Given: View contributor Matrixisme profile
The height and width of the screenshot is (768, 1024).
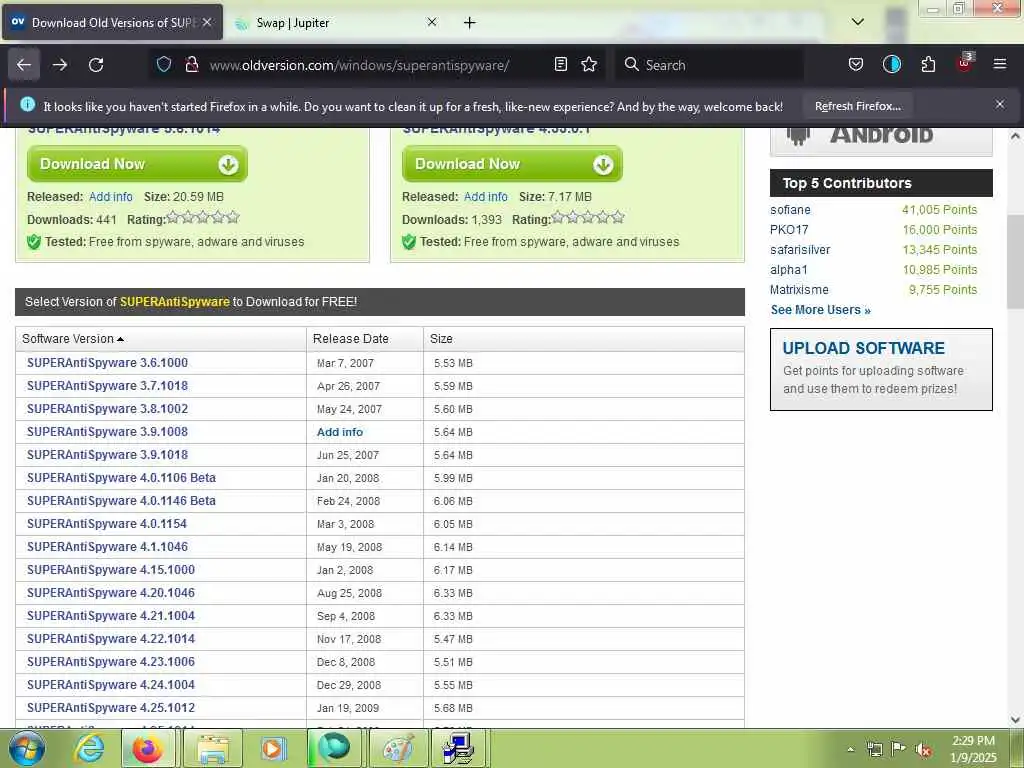Looking at the screenshot, I should coord(799,290).
